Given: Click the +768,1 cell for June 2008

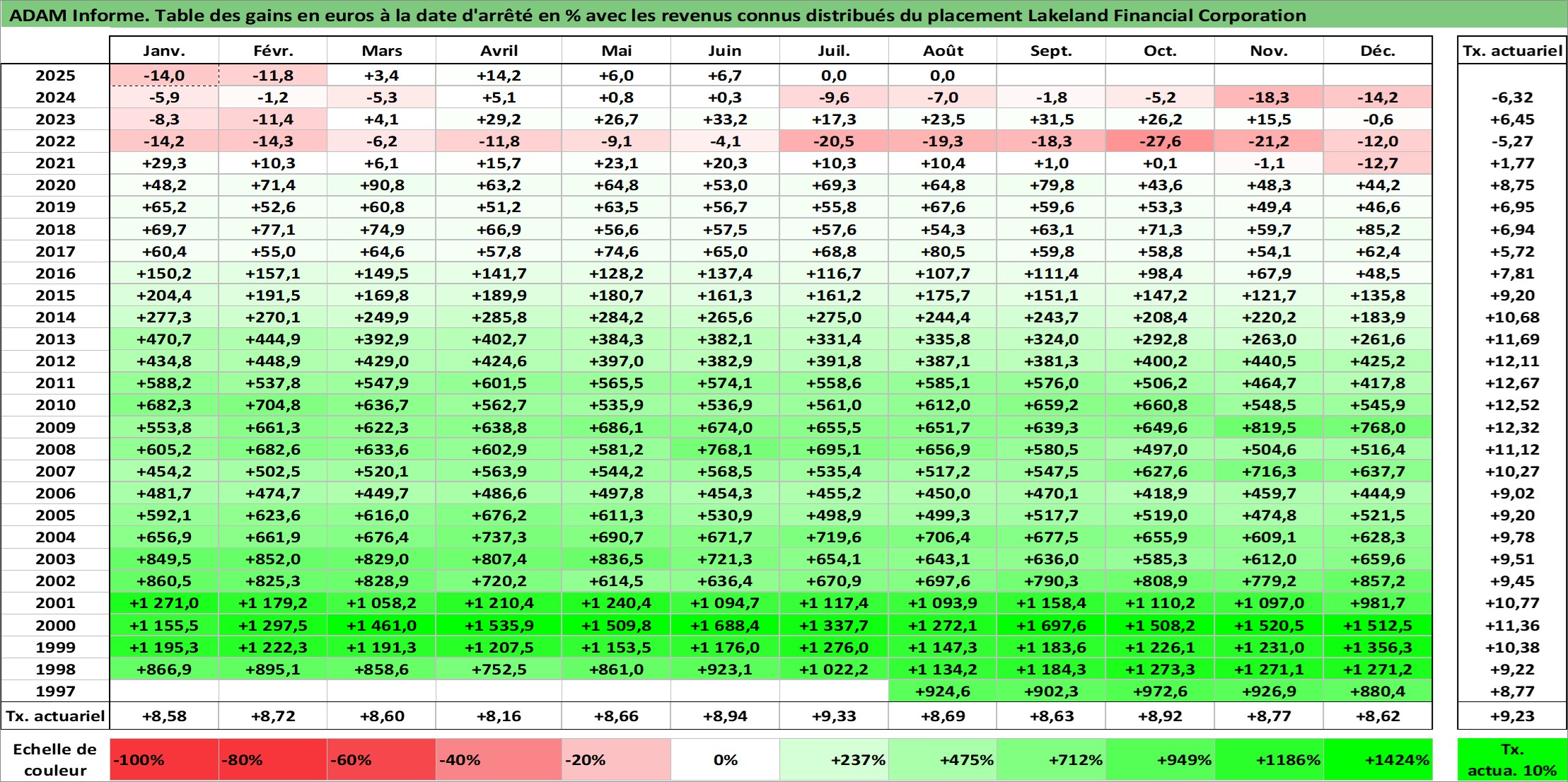Looking at the screenshot, I should (725, 449).
